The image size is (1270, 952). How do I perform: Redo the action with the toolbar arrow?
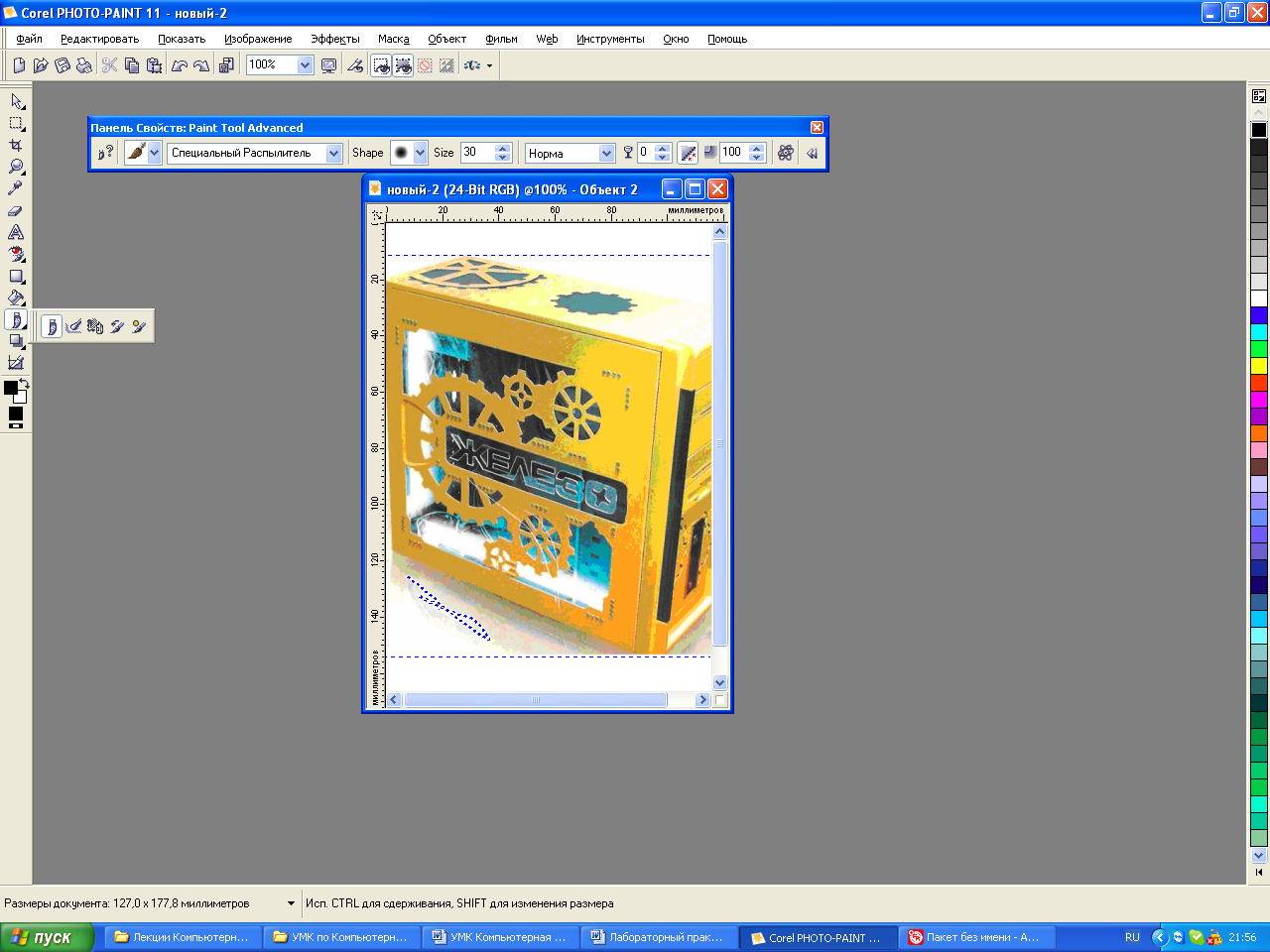click(x=201, y=65)
